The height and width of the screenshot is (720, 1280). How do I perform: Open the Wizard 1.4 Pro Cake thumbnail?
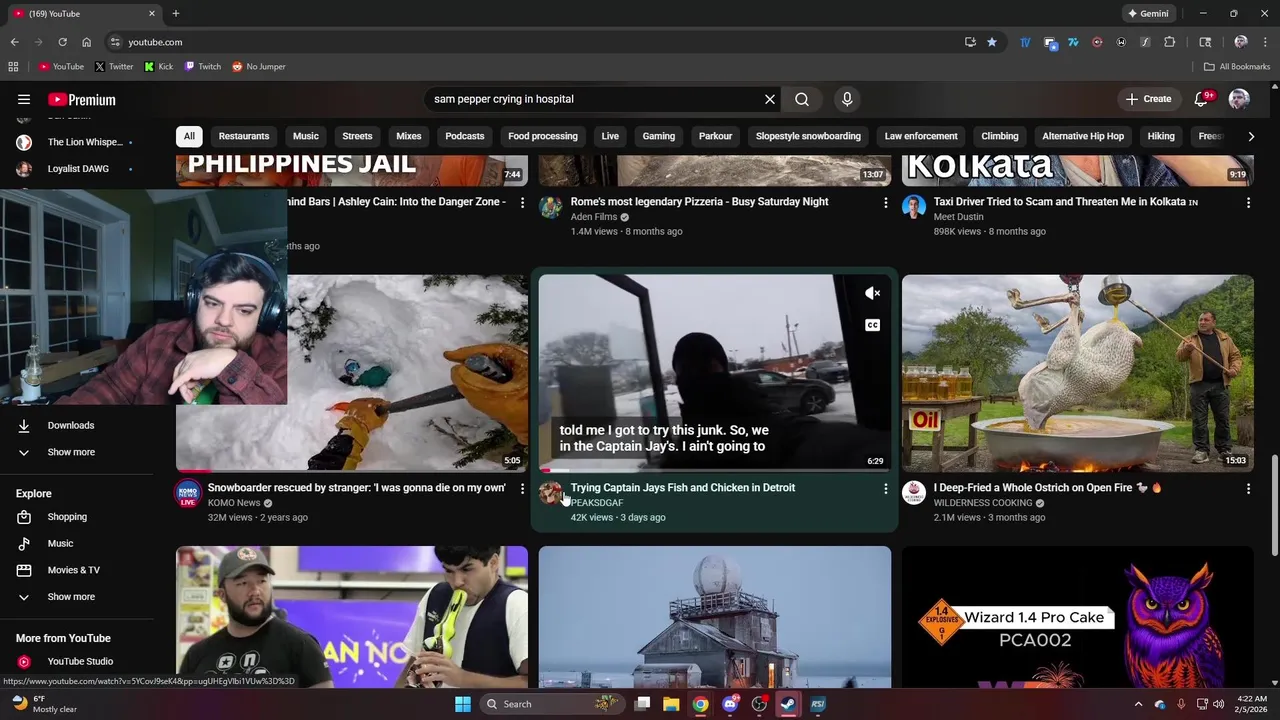click(x=1078, y=617)
